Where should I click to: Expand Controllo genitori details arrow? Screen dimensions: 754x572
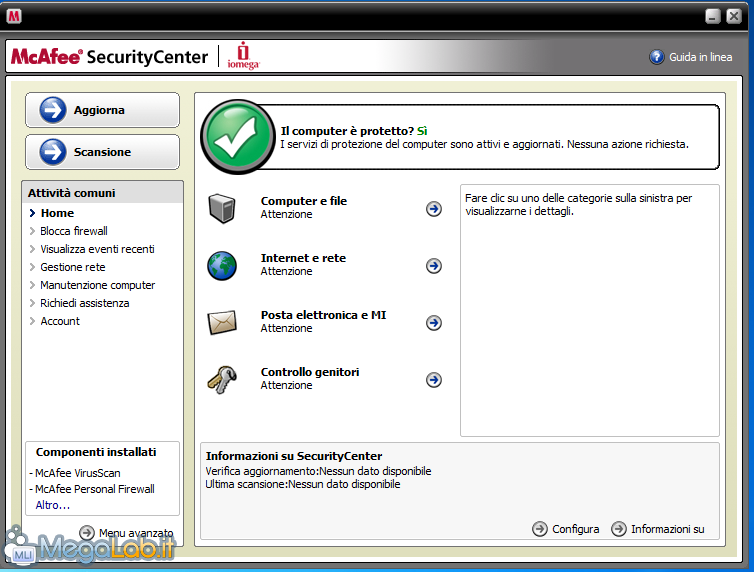pos(434,380)
